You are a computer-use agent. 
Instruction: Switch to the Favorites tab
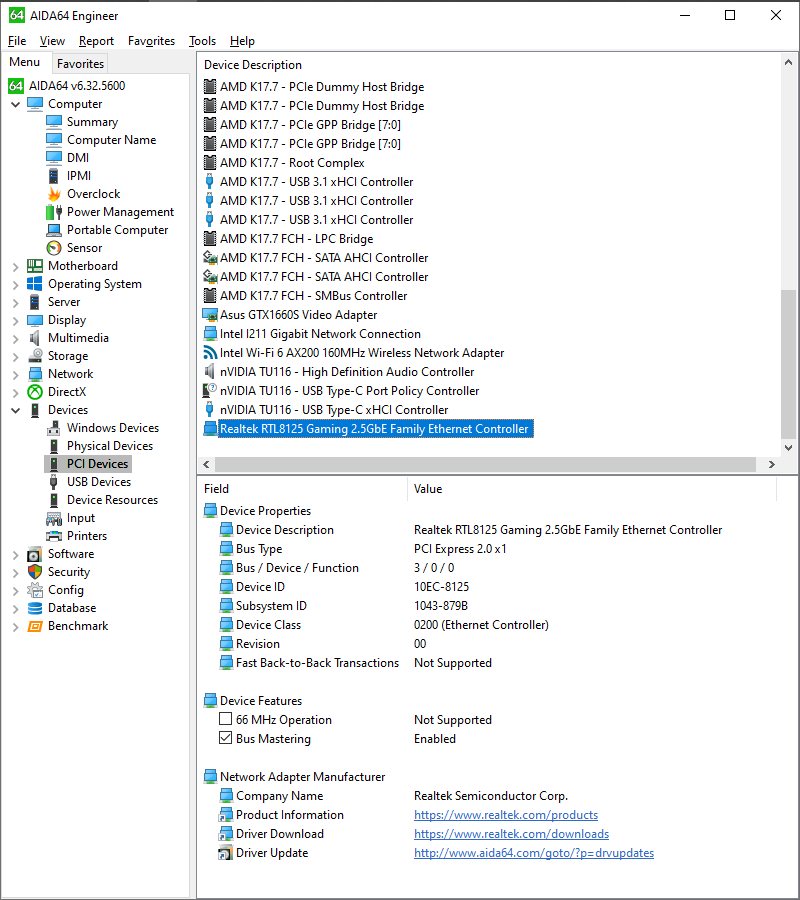coord(80,64)
